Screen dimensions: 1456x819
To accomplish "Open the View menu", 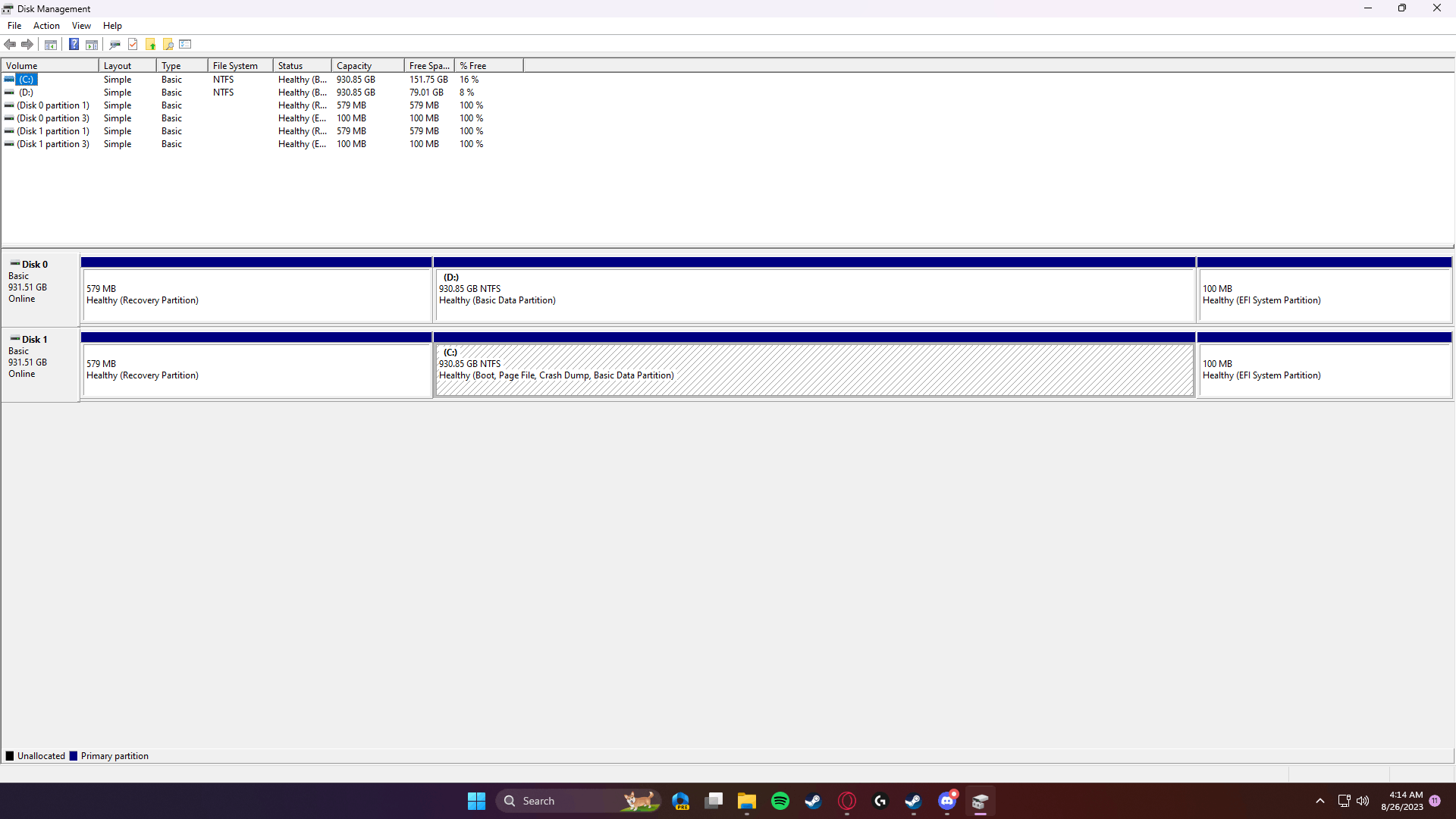I will click(x=81, y=26).
